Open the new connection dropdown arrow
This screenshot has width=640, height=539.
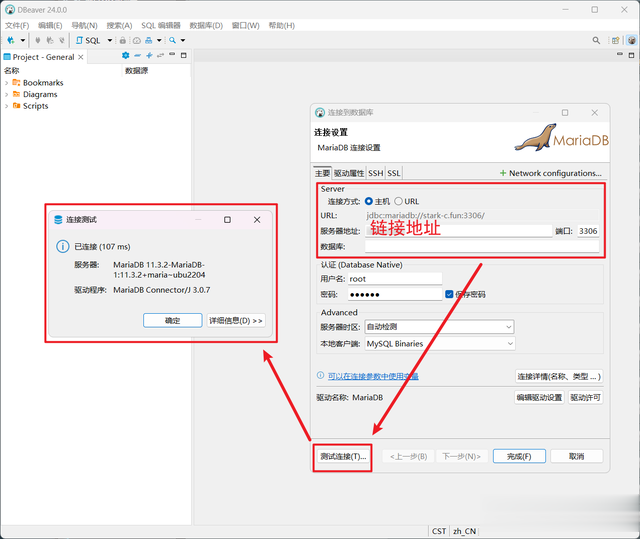23,40
